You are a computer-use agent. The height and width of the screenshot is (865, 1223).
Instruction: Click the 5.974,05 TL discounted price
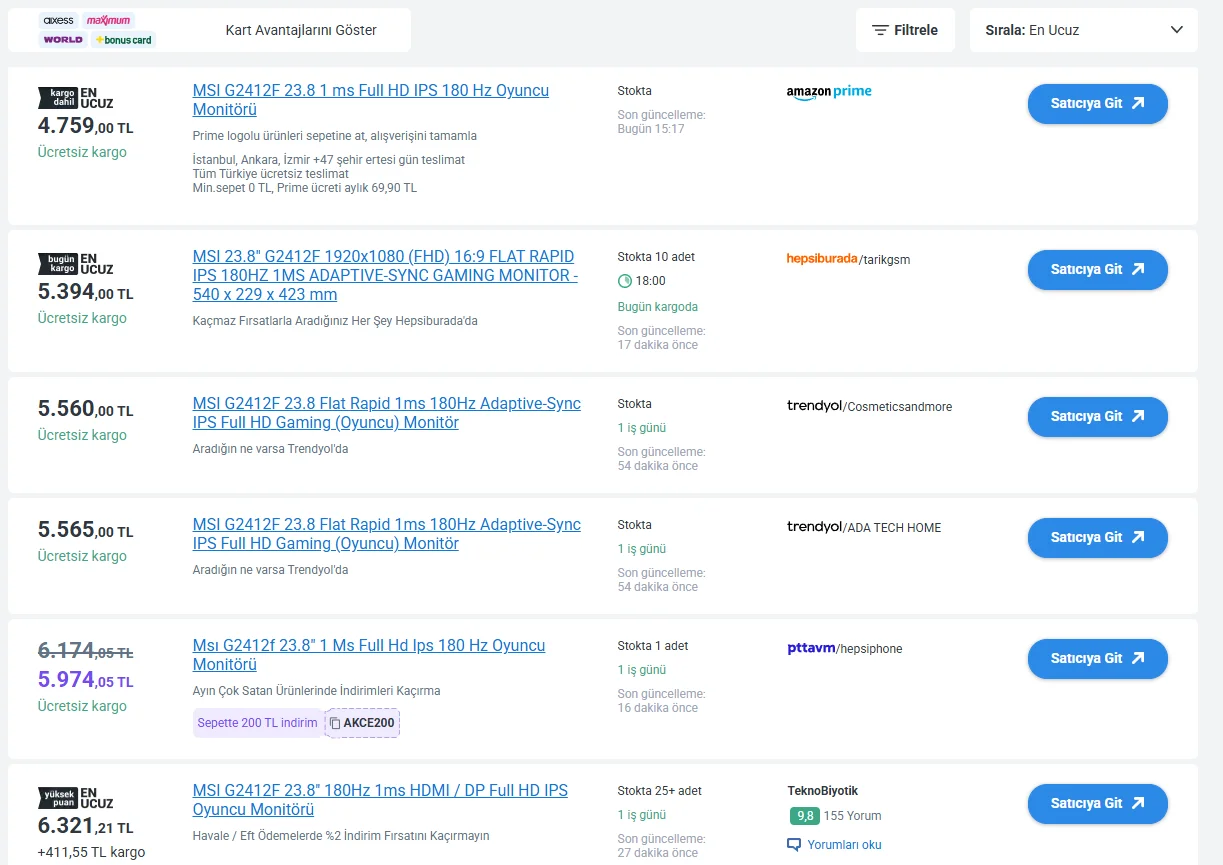tap(85, 680)
